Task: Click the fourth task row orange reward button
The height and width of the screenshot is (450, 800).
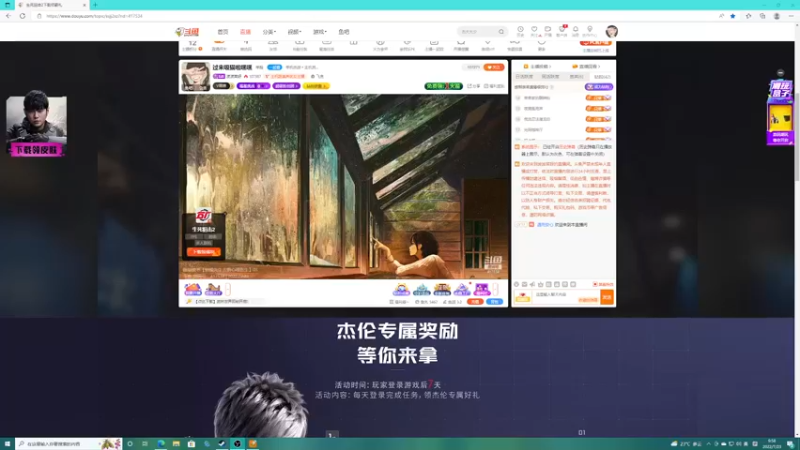Action: tap(598, 130)
